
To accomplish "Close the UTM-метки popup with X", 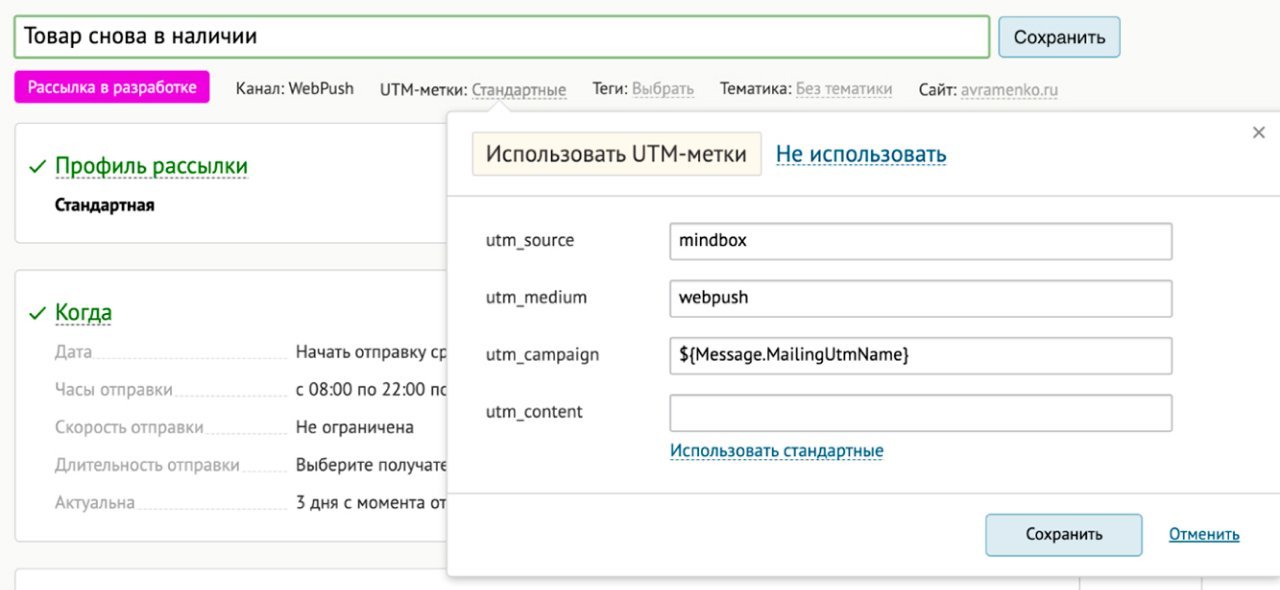I will tap(1259, 132).
